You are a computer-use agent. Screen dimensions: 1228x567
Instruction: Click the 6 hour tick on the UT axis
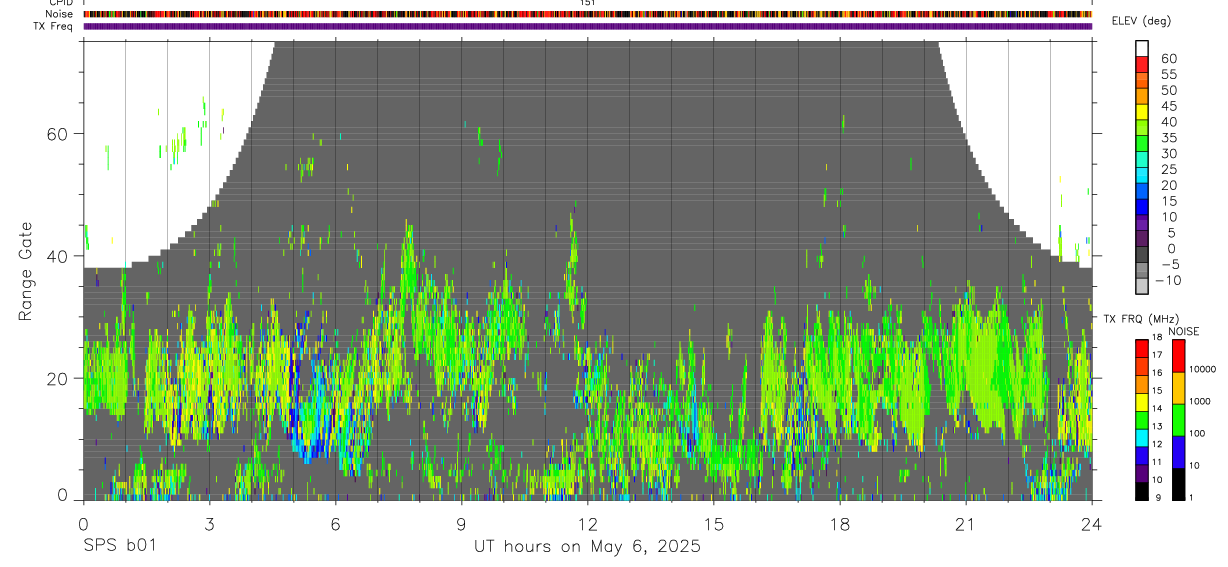click(x=335, y=523)
